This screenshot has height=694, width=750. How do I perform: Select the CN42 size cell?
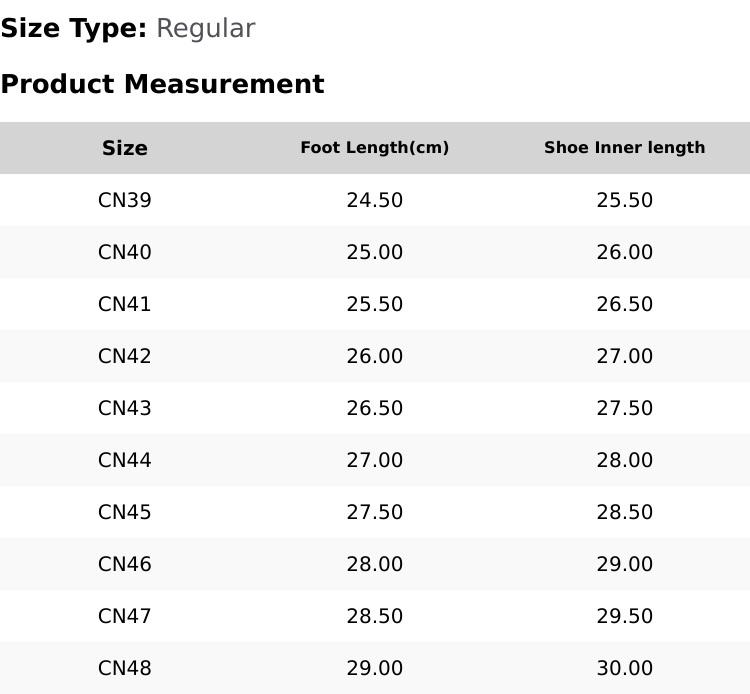[124, 356]
